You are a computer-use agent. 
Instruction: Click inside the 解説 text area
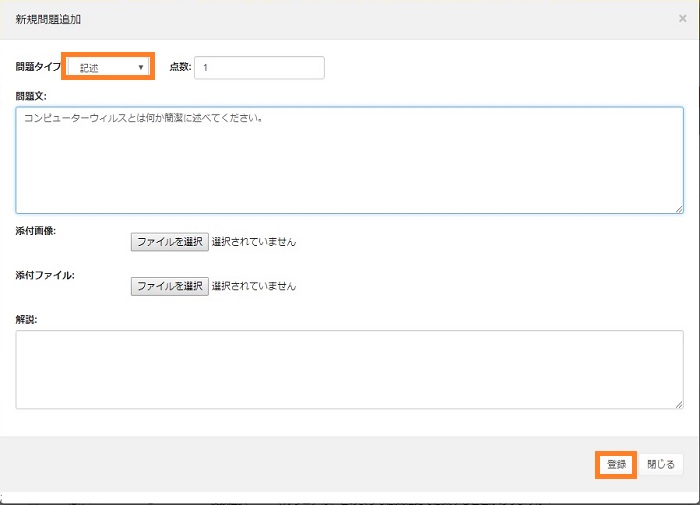point(349,369)
